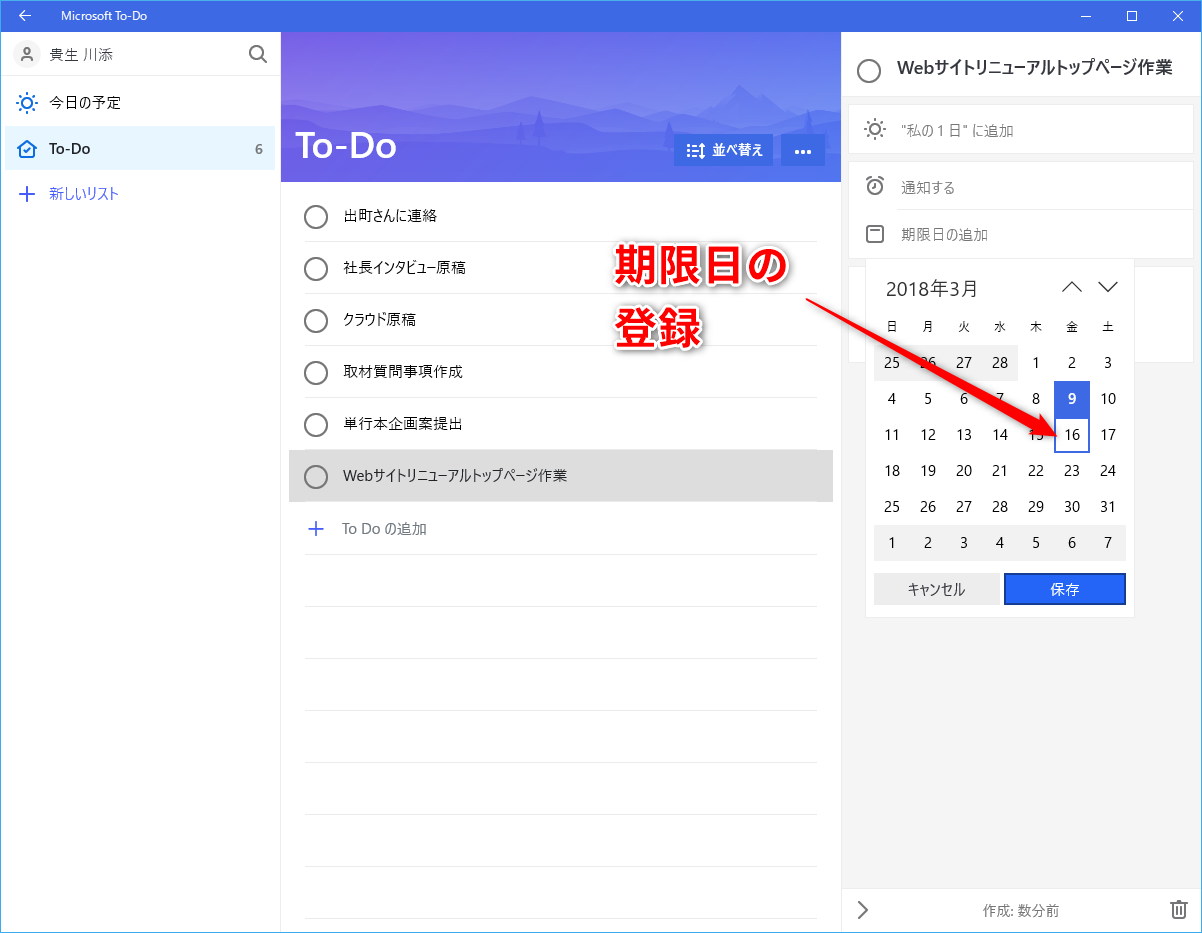Select March 16 in the calendar
Image resolution: width=1202 pixels, height=933 pixels.
pyautogui.click(x=1072, y=435)
